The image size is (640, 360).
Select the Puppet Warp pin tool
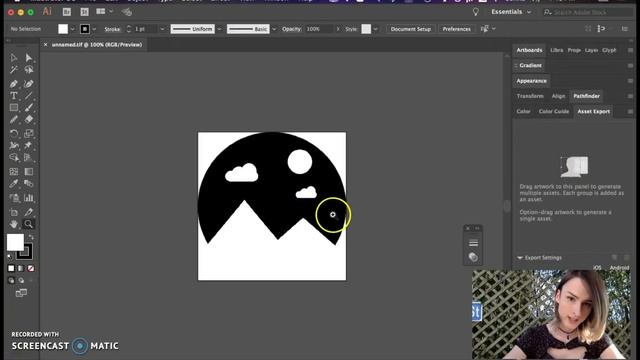pyautogui.click(x=29, y=145)
